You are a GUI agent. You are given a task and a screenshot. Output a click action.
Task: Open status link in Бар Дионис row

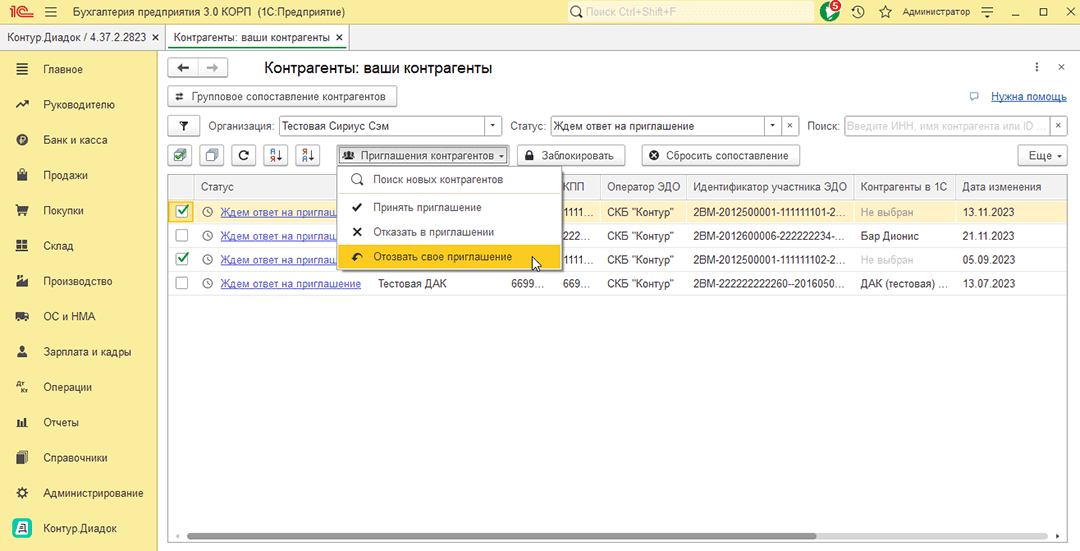[279, 236]
